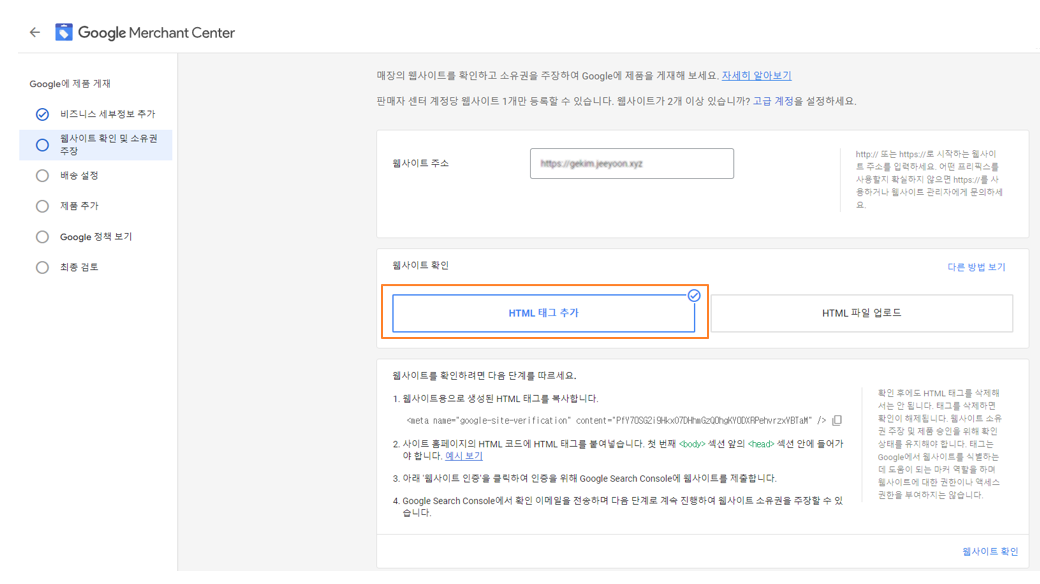Click the circle beside Google 정책 보기
The width and height of the screenshot is (1040, 584).
point(42,237)
